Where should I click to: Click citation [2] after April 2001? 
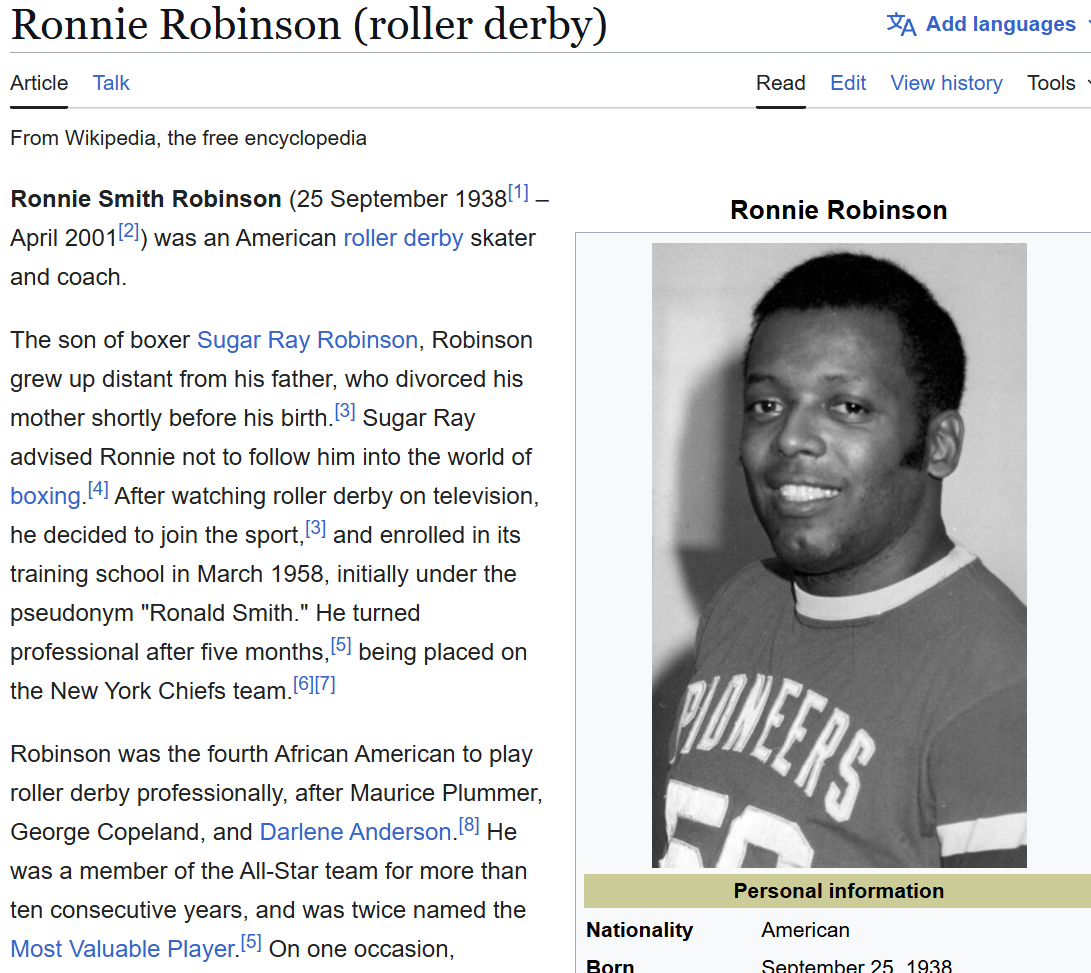129,232
